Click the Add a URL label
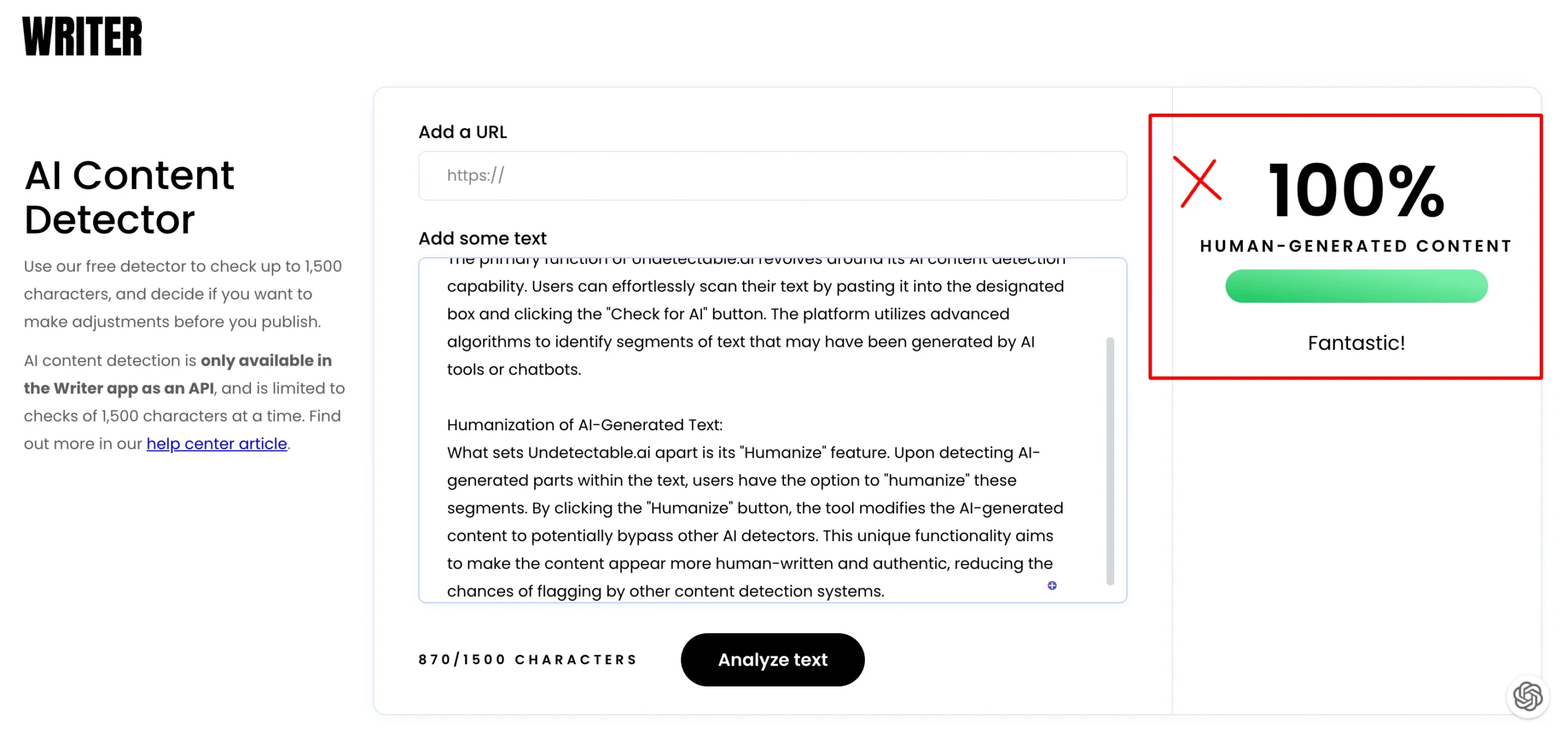This screenshot has height=733, width=1568. [463, 132]
